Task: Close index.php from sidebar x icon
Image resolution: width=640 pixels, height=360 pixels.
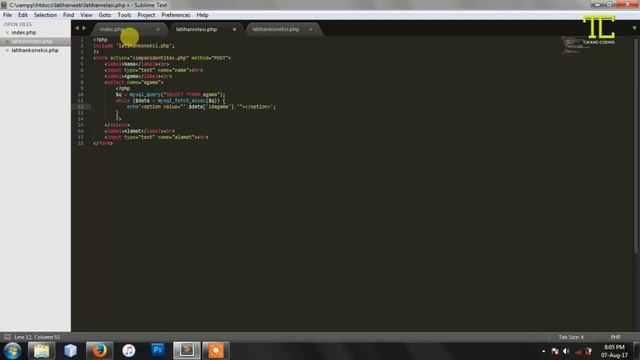Action: tap(7, 33)
